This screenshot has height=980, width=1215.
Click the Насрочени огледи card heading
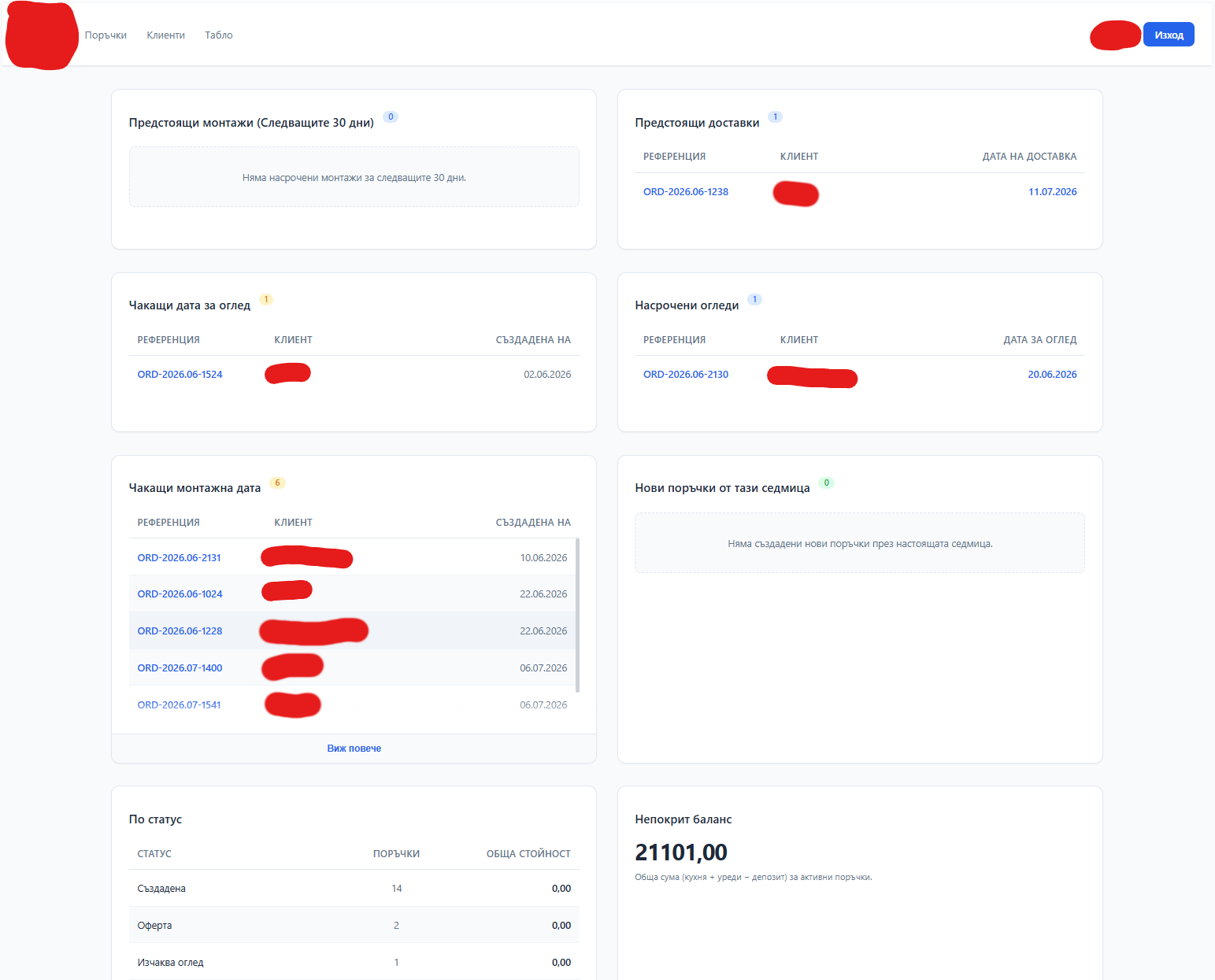(x=687, y=305)
